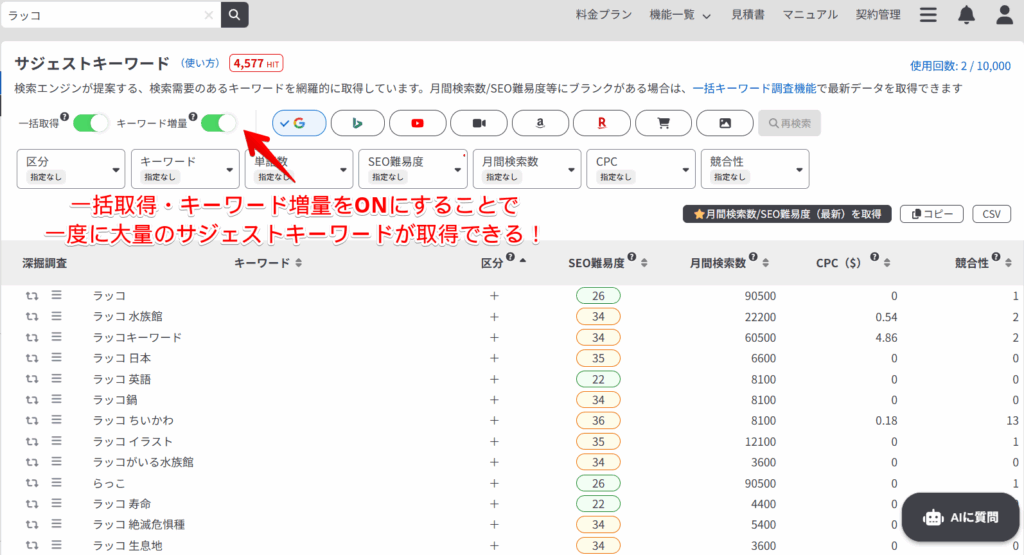Select the Amazon source icon
1024x555 pixels.
[x=540, y=123]
